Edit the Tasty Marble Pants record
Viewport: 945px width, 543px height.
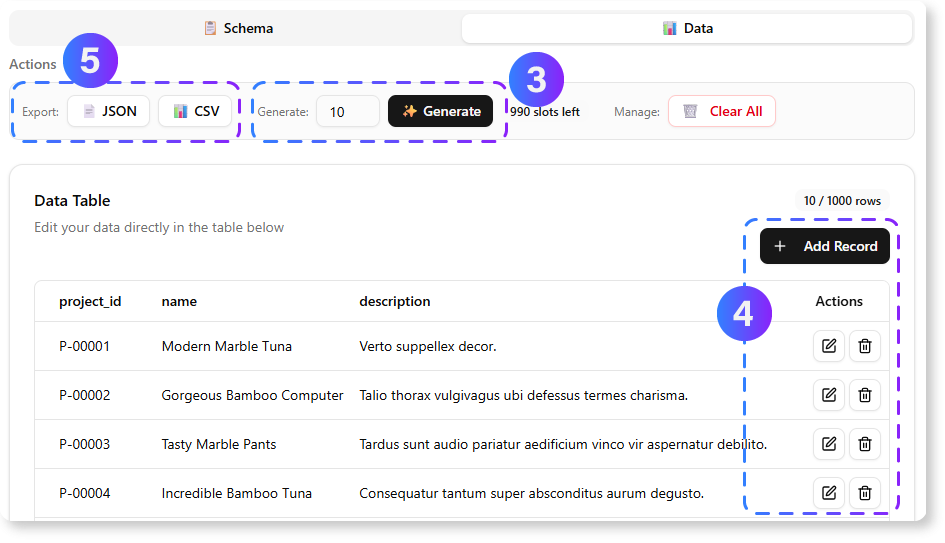pyautogui.click(x=828, y=444)
